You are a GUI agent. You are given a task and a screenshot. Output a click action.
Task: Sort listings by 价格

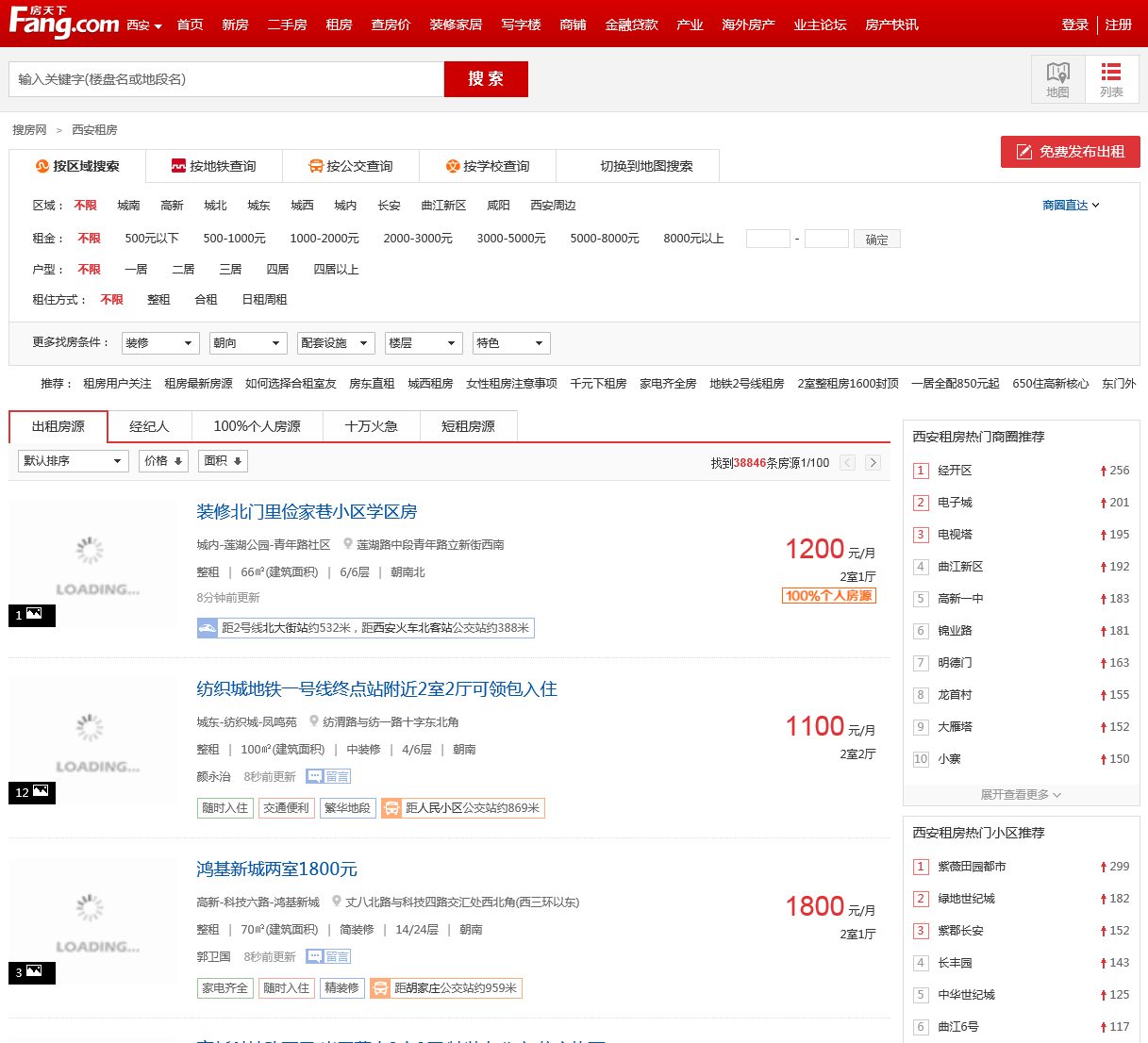[163, 461]
